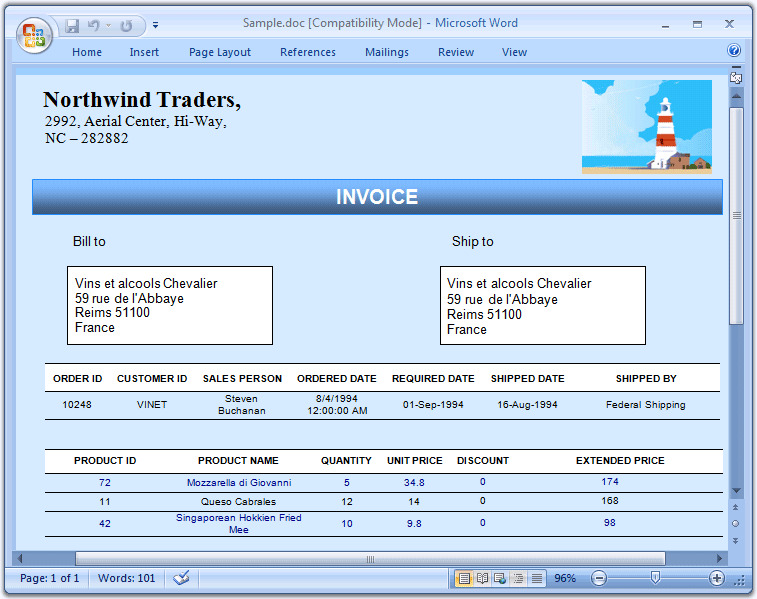Open the Office Button menu
The image size is (757, 599).
tap(34, 35)
